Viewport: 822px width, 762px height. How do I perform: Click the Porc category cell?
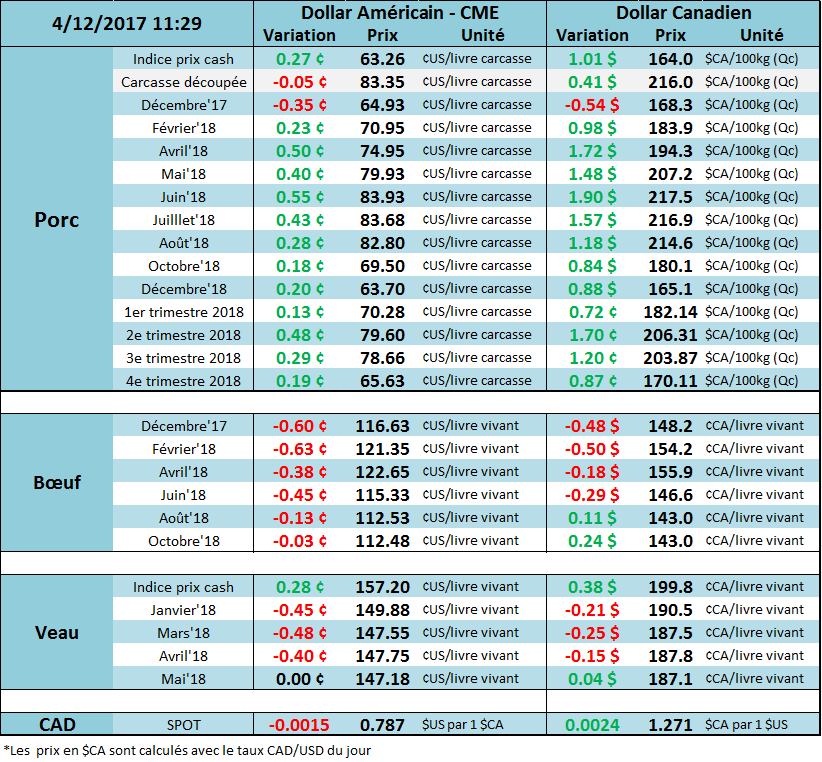tap(56, 219)
